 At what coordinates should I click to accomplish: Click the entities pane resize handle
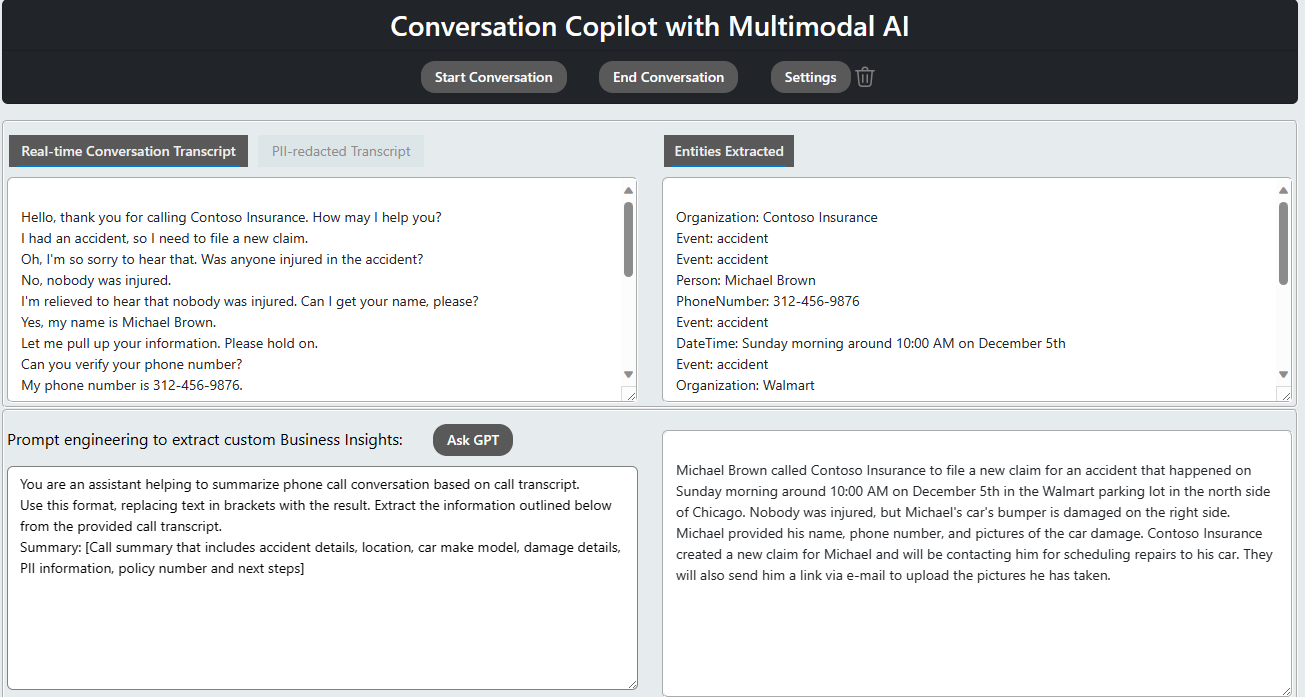pos(1284,394)
